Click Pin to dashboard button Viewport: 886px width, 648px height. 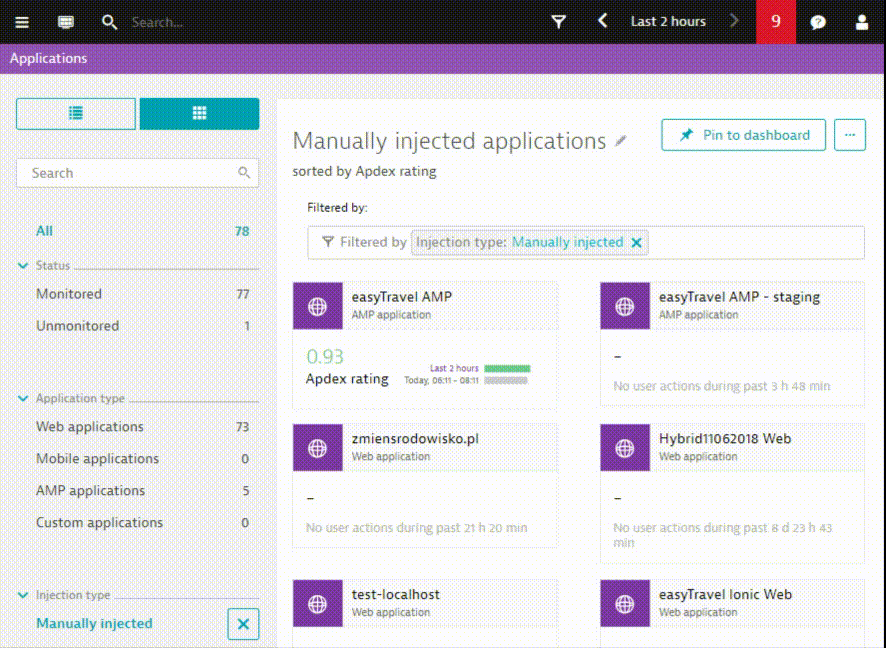744,135
